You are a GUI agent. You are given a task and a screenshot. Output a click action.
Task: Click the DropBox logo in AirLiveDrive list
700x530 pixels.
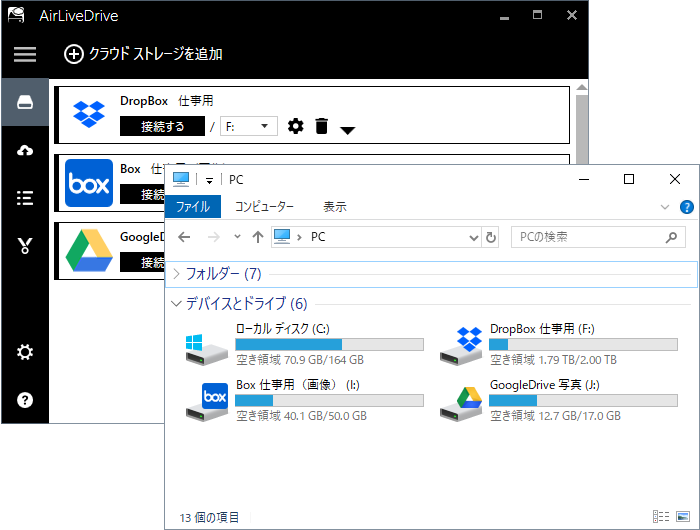[89, 114]
